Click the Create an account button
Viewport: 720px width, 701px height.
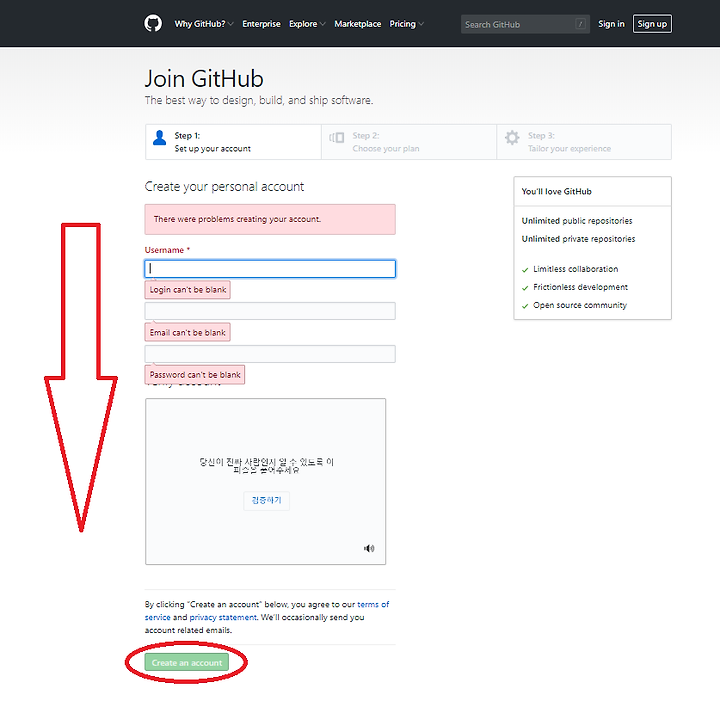[x=186, y=662]
